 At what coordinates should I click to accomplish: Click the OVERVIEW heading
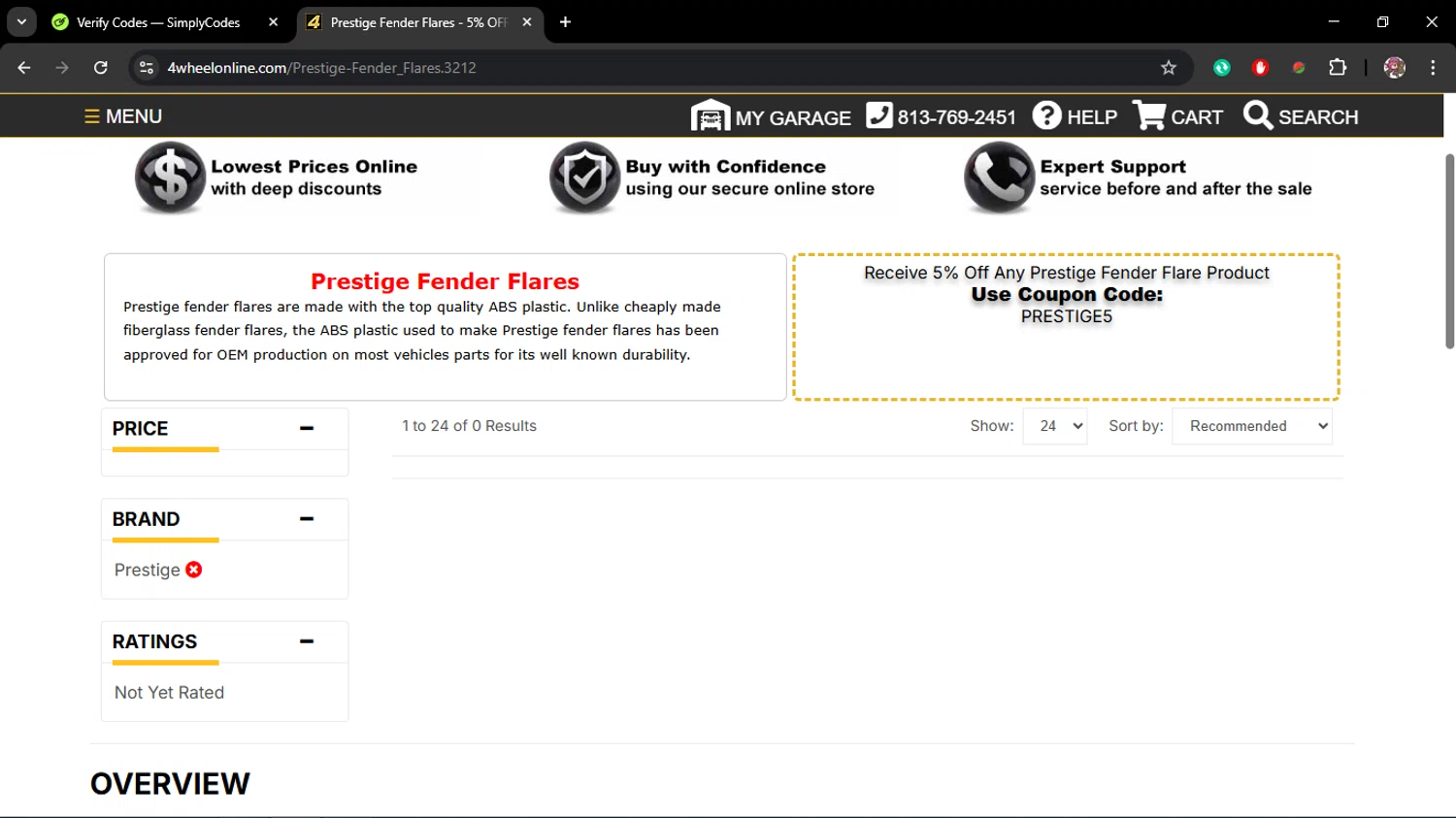170,784
